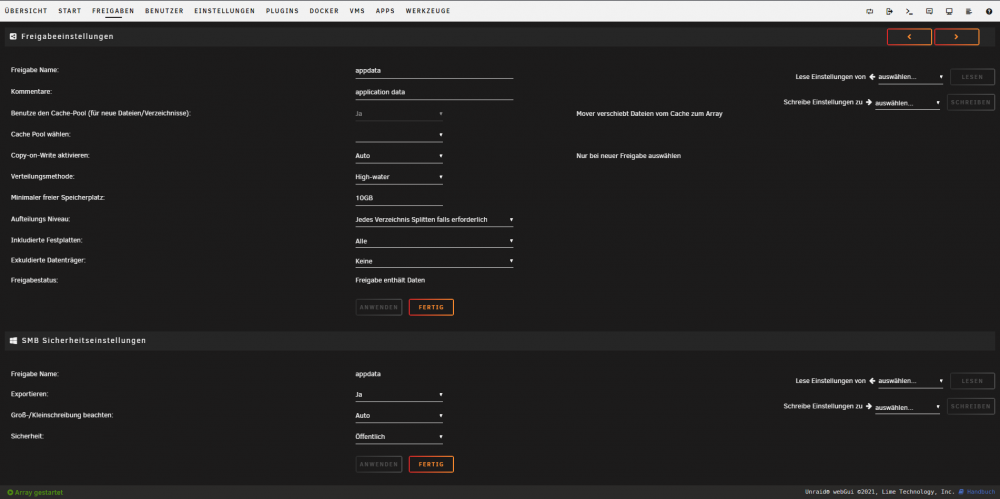1000x499 pixels.
Task: Click the Freigabeeinstellungen section title
Action: 68,37
